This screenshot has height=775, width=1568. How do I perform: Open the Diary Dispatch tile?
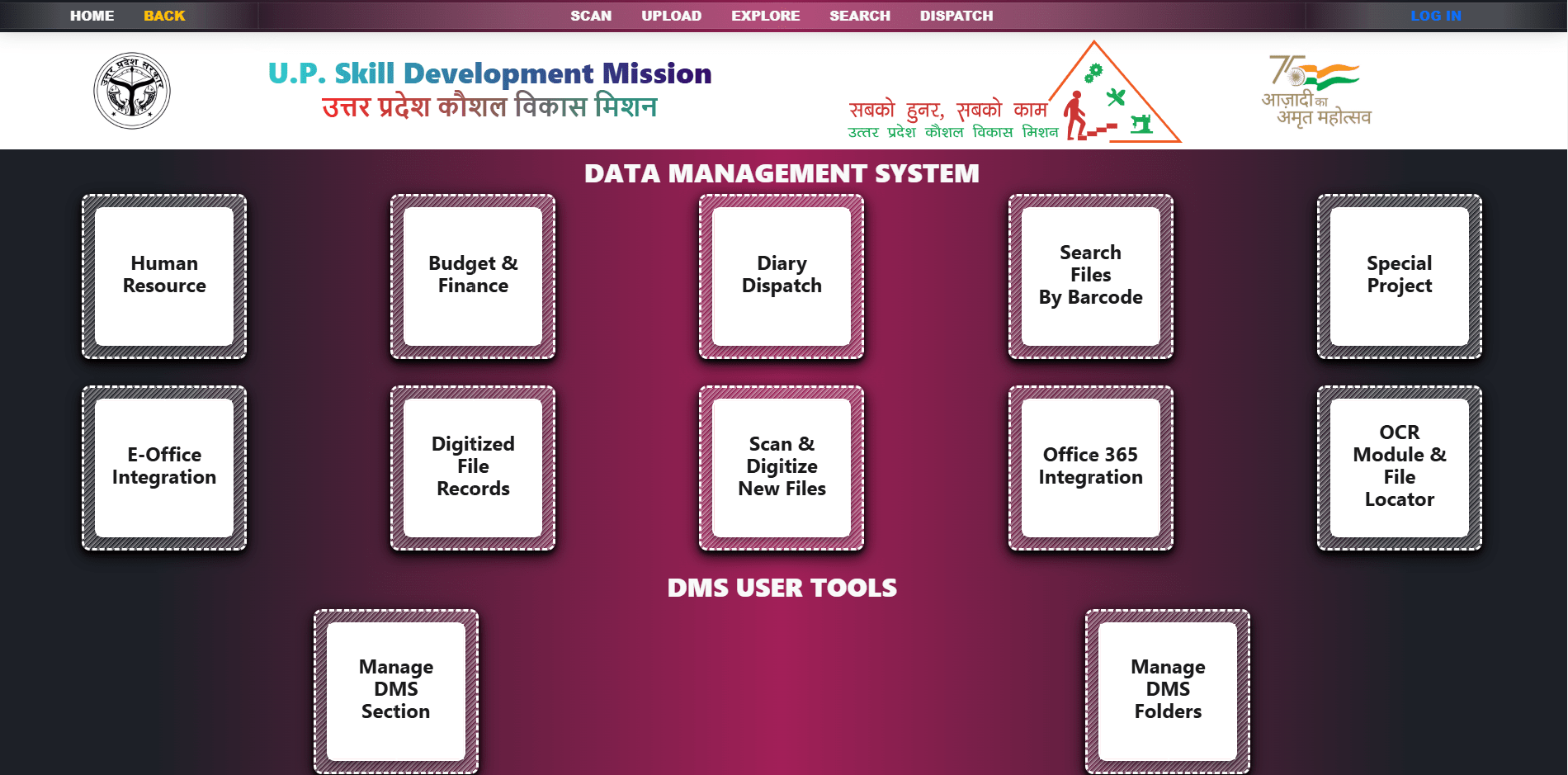click(782, 276)
